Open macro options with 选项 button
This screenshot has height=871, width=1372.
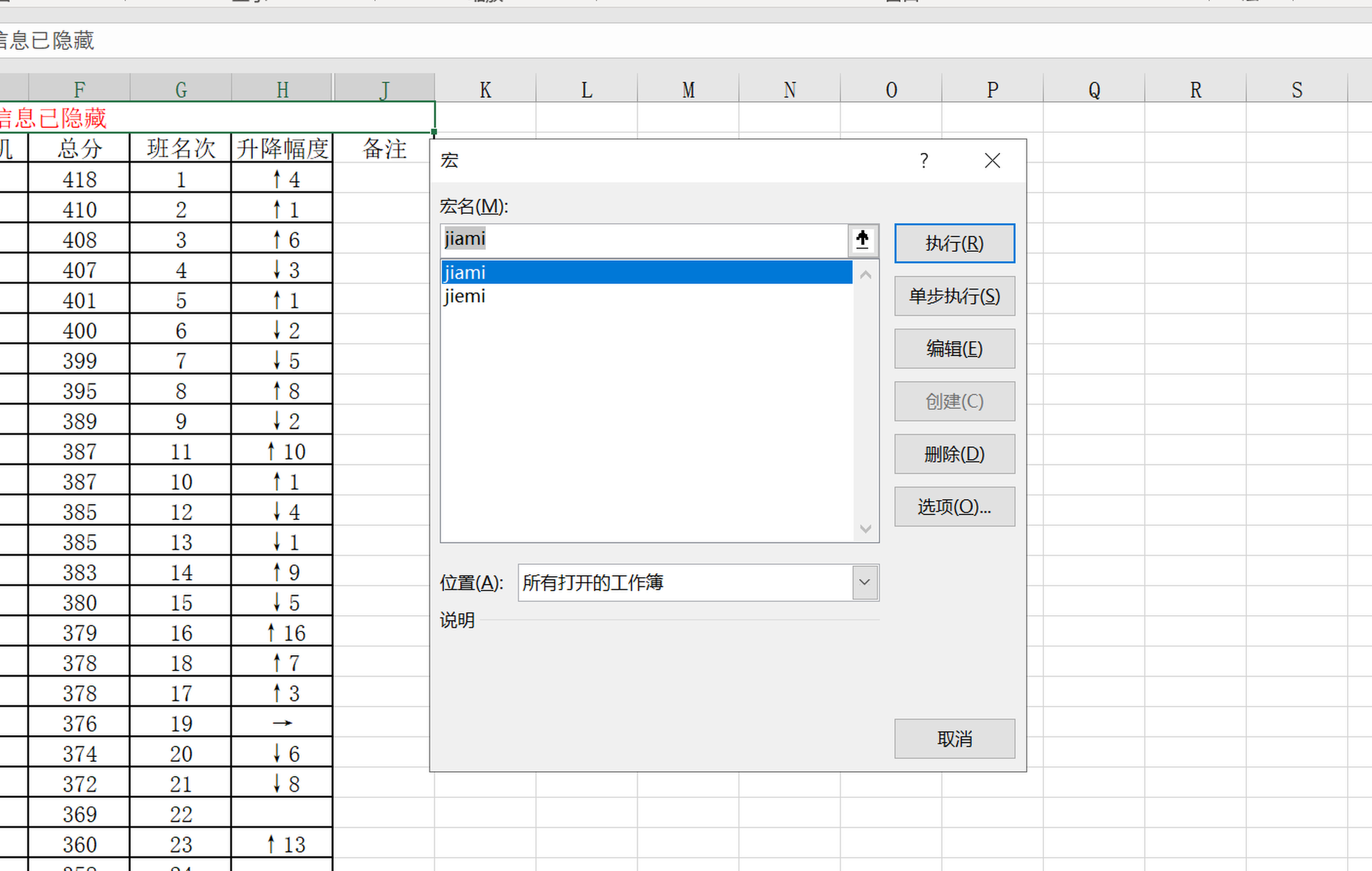click(954, 507)
